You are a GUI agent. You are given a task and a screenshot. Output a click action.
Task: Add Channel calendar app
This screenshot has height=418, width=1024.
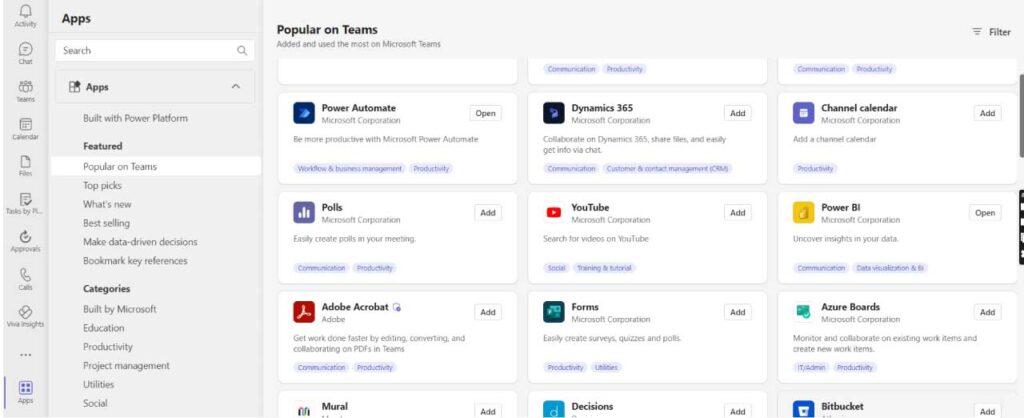(987, 113)
